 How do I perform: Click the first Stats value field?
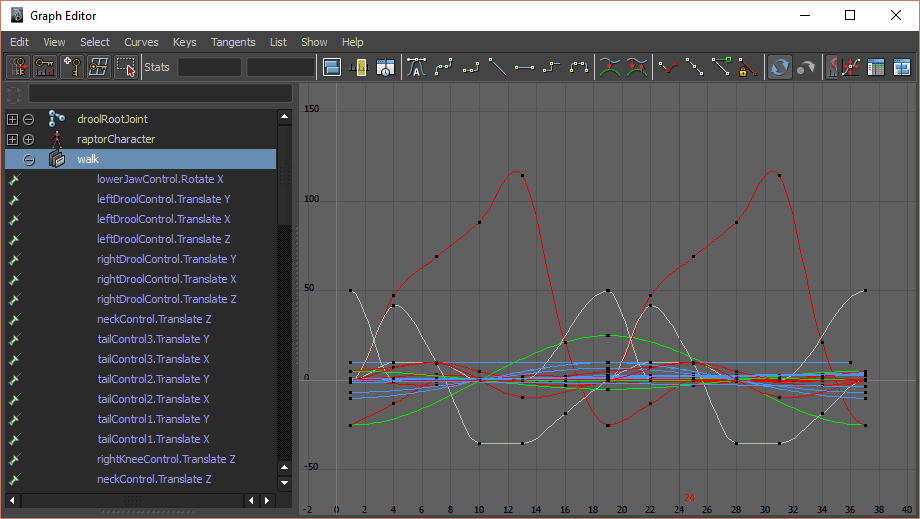click(209, 67)
